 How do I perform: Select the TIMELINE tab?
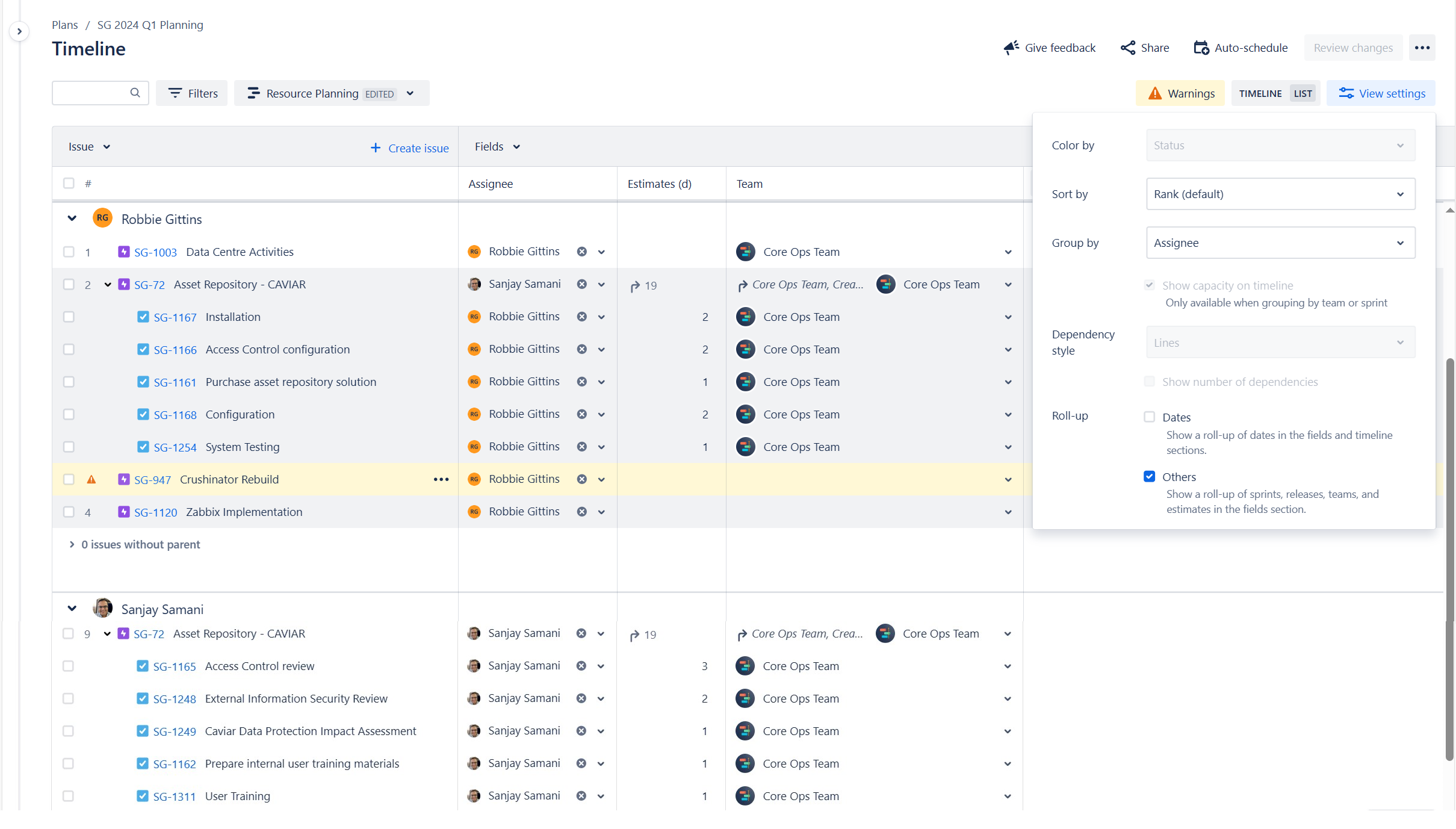[x=1260, y=93]
